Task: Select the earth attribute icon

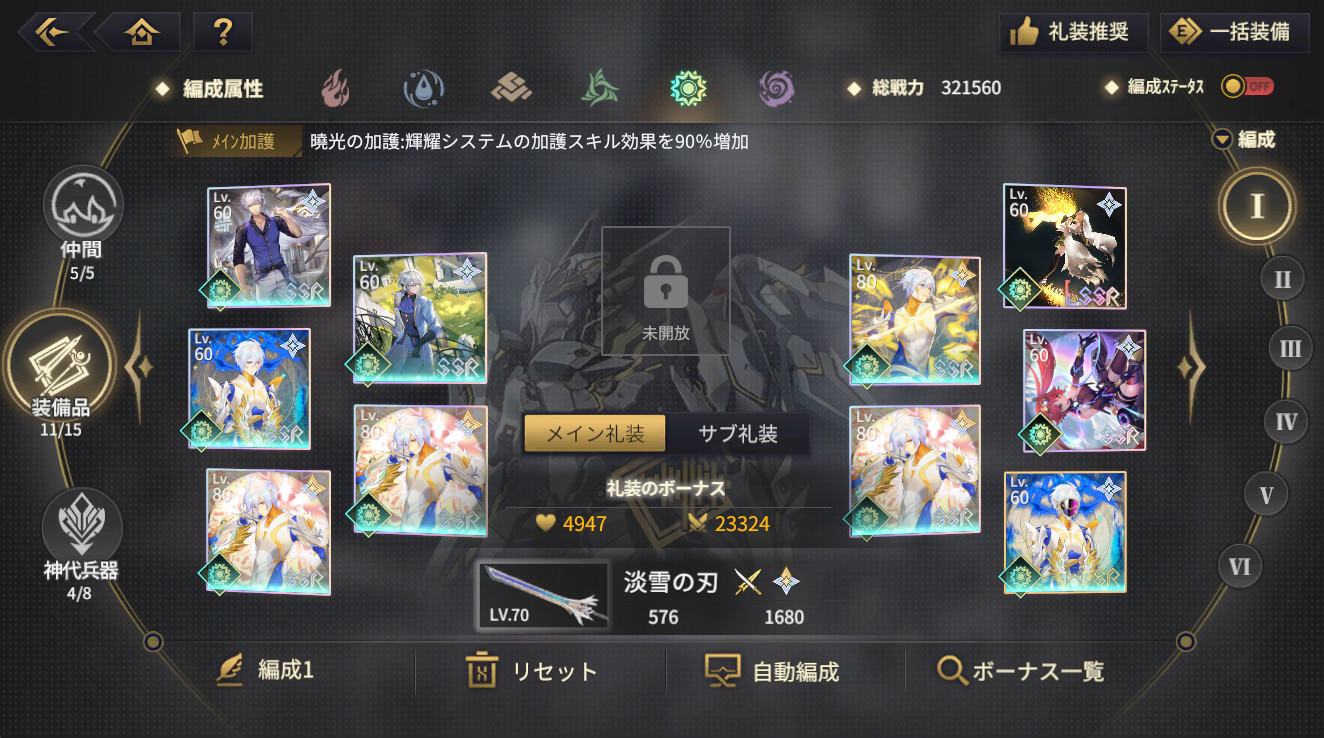Action: [511, 89]
